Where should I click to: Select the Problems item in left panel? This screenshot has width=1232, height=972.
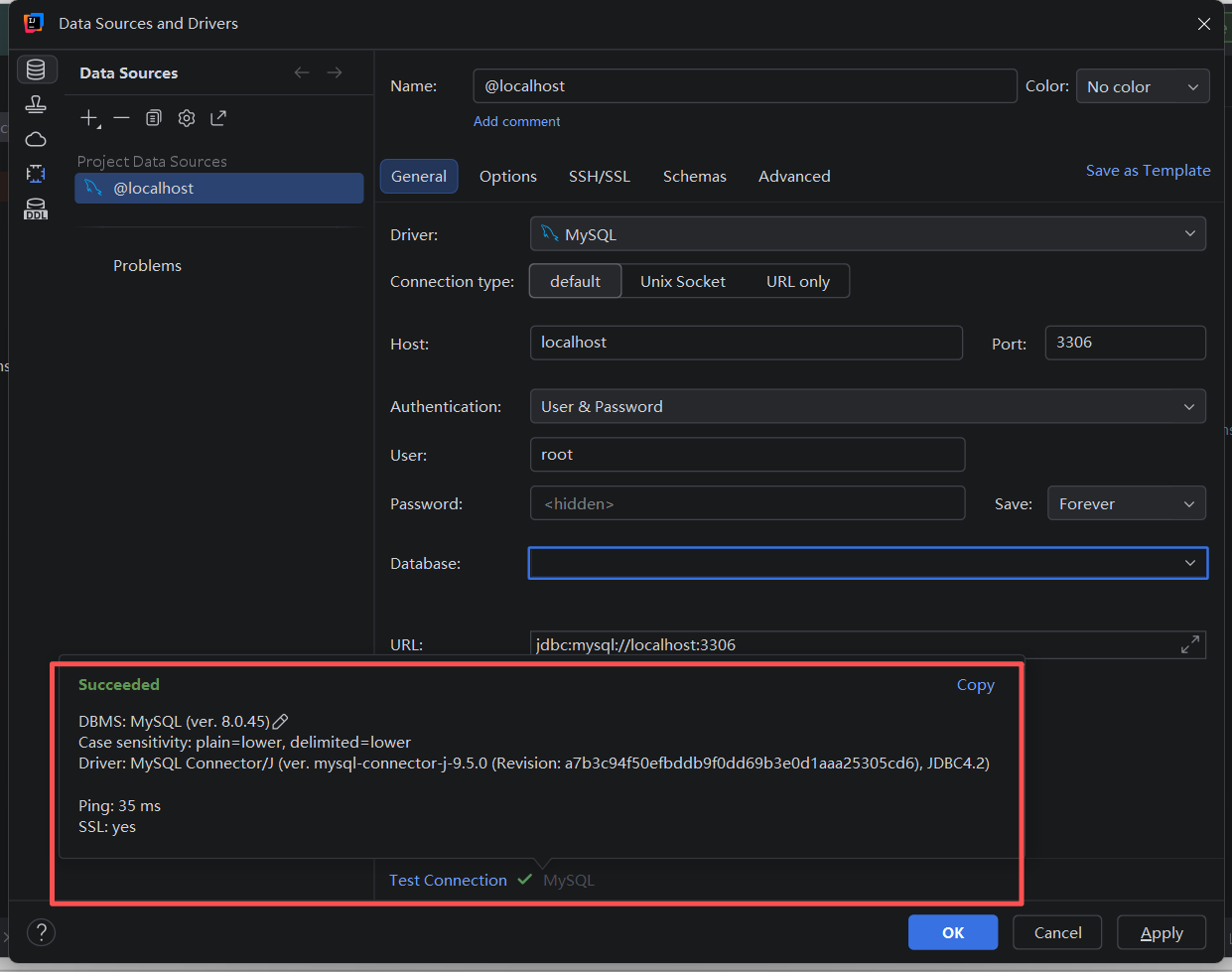tap(147, 265)
